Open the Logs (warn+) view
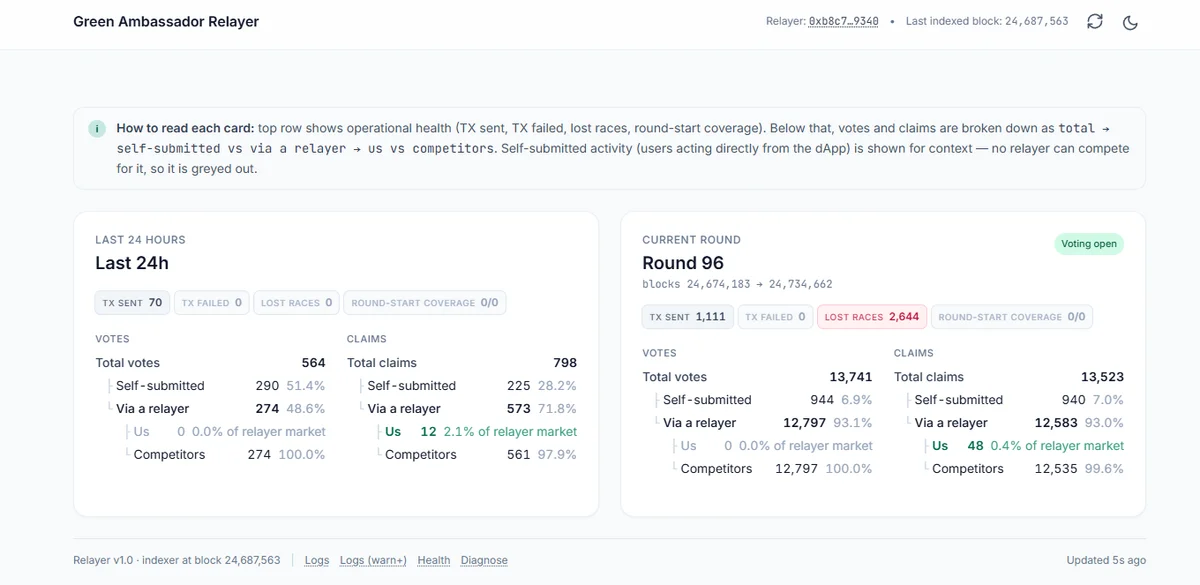Screen dimensions: 1200x585 tap(373, 560)
